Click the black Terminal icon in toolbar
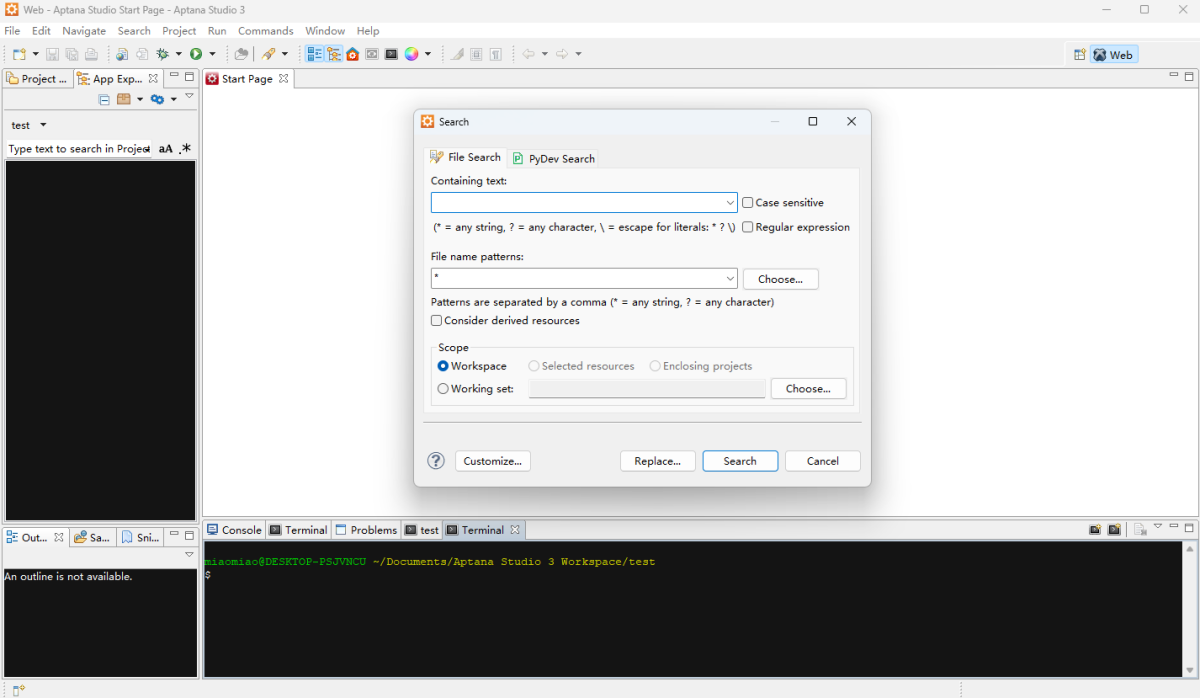The height and width of the screenshot is (698, 1200). [391, 54]
